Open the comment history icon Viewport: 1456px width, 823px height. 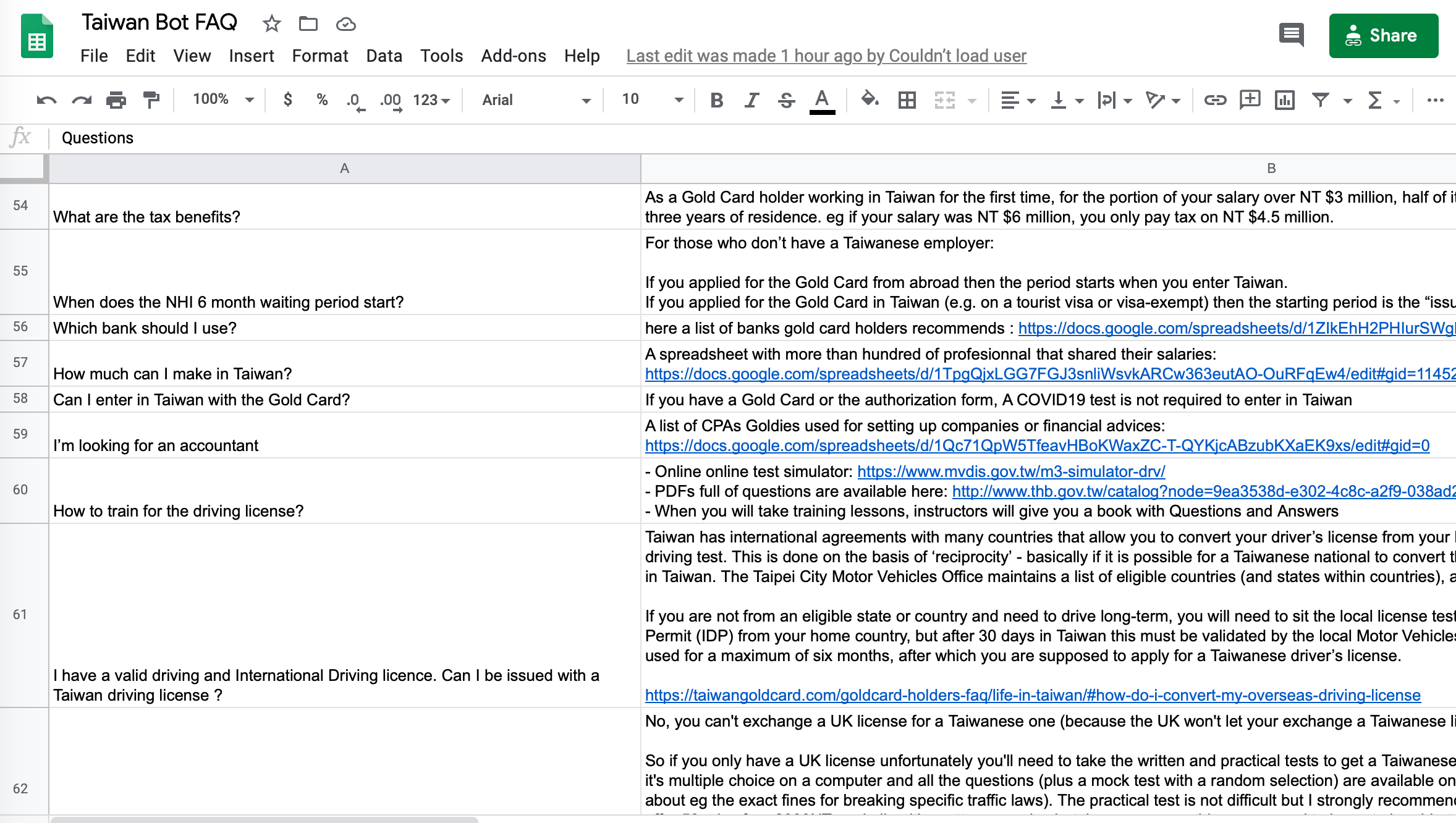click(1291, 35)
